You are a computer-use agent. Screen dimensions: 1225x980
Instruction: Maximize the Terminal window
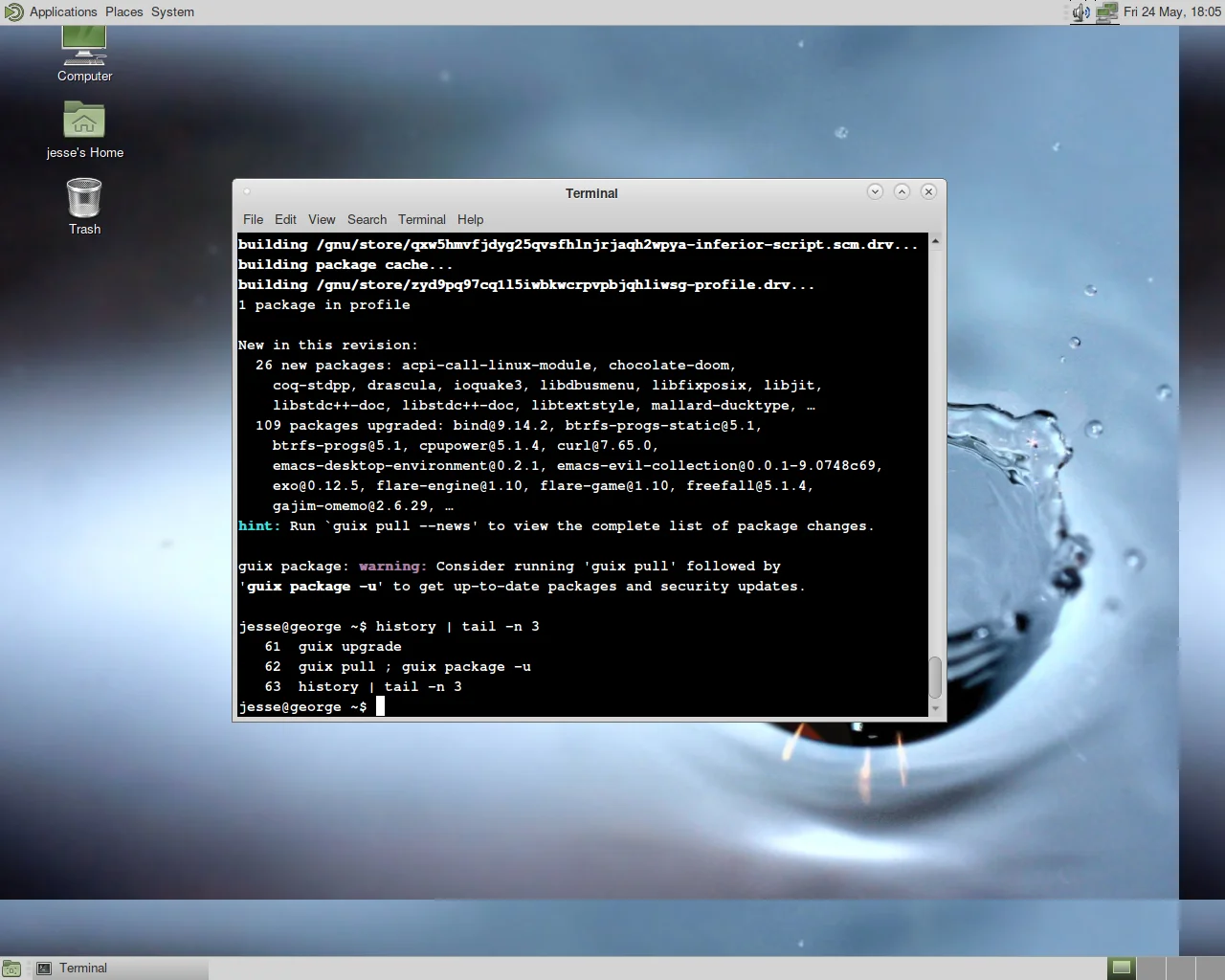coord(902,191)
